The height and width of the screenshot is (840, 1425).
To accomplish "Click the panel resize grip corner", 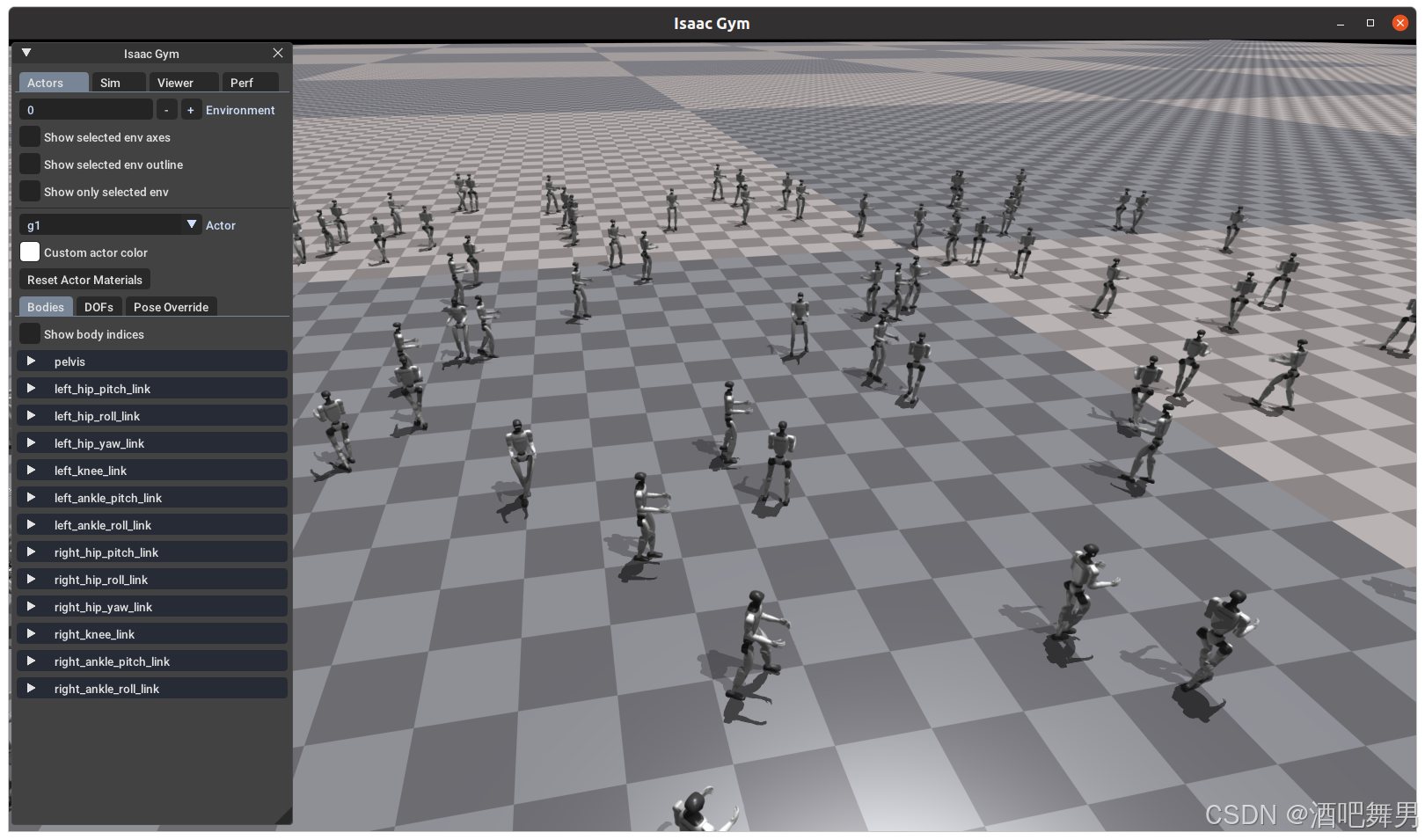I will pos(284,816).
